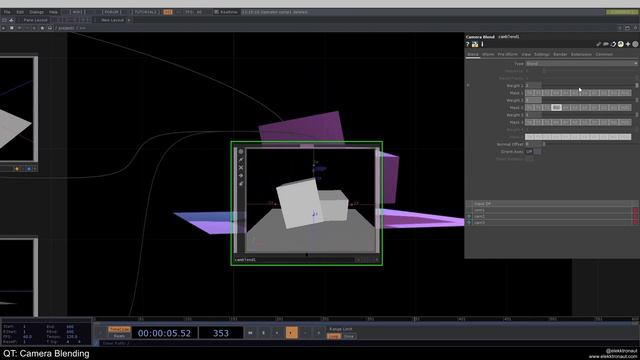The width and height of the screenshot is (640, 360).
Task: Click the icon just before the project1 path
Action: [50, 28]
